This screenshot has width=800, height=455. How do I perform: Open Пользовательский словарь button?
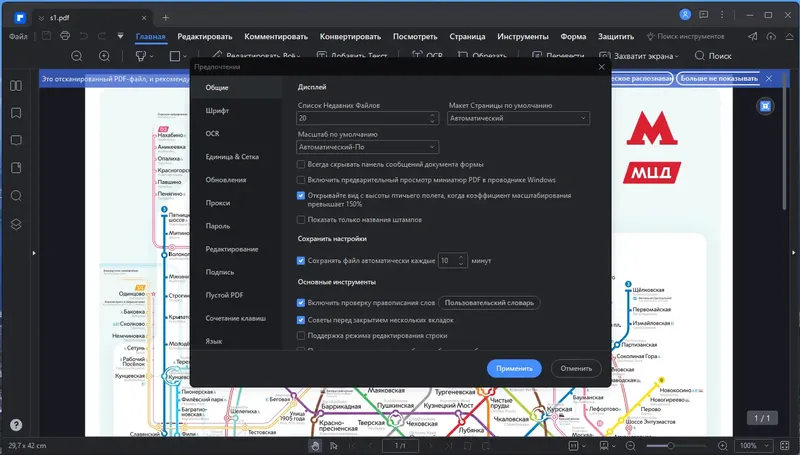click(489, 302)
